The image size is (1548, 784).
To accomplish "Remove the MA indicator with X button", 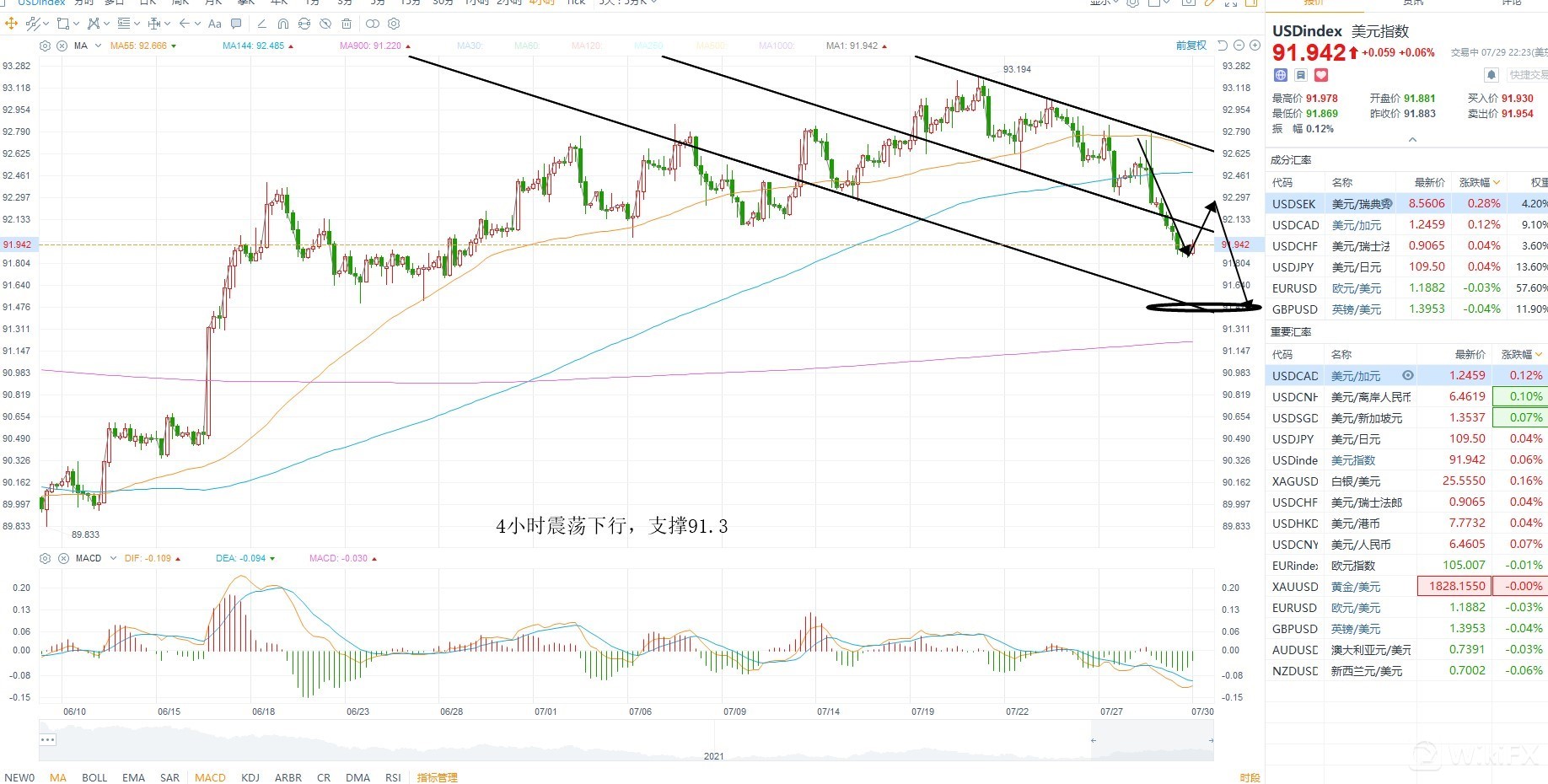I will [62, 46].
